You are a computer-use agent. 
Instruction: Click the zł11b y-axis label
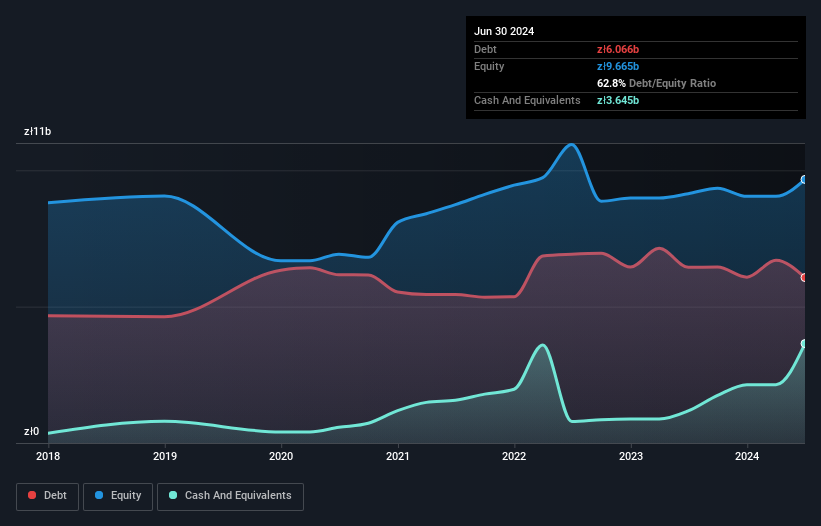[x=38, y=131]
